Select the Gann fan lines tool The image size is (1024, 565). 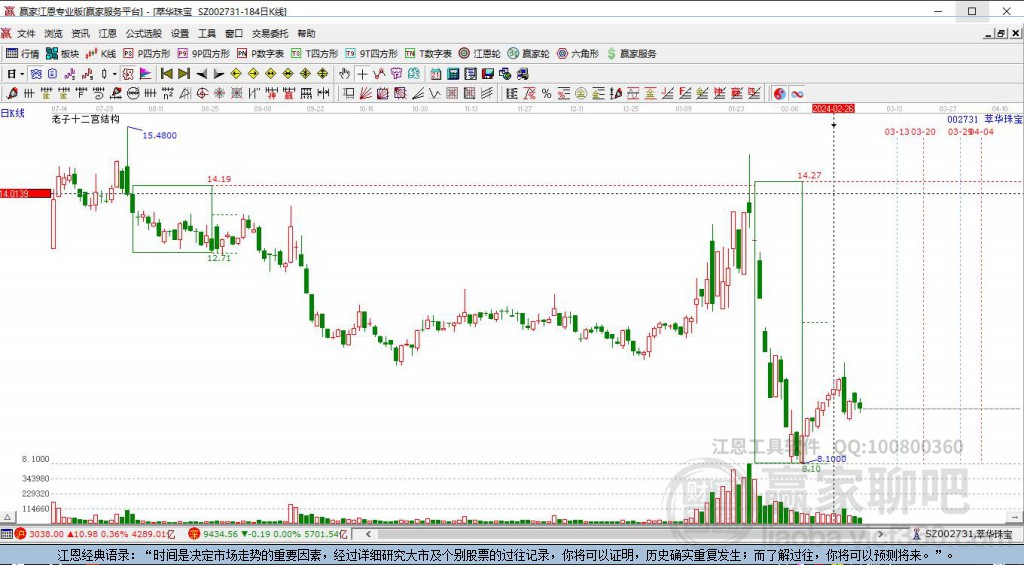click(366, 93)
